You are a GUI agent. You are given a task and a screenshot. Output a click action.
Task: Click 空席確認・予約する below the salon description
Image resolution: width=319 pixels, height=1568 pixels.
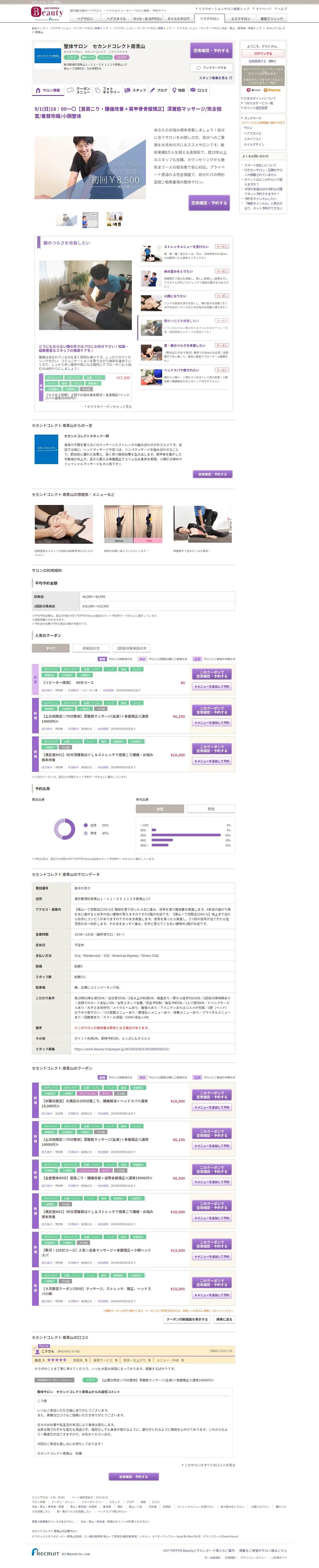[209, 203]
